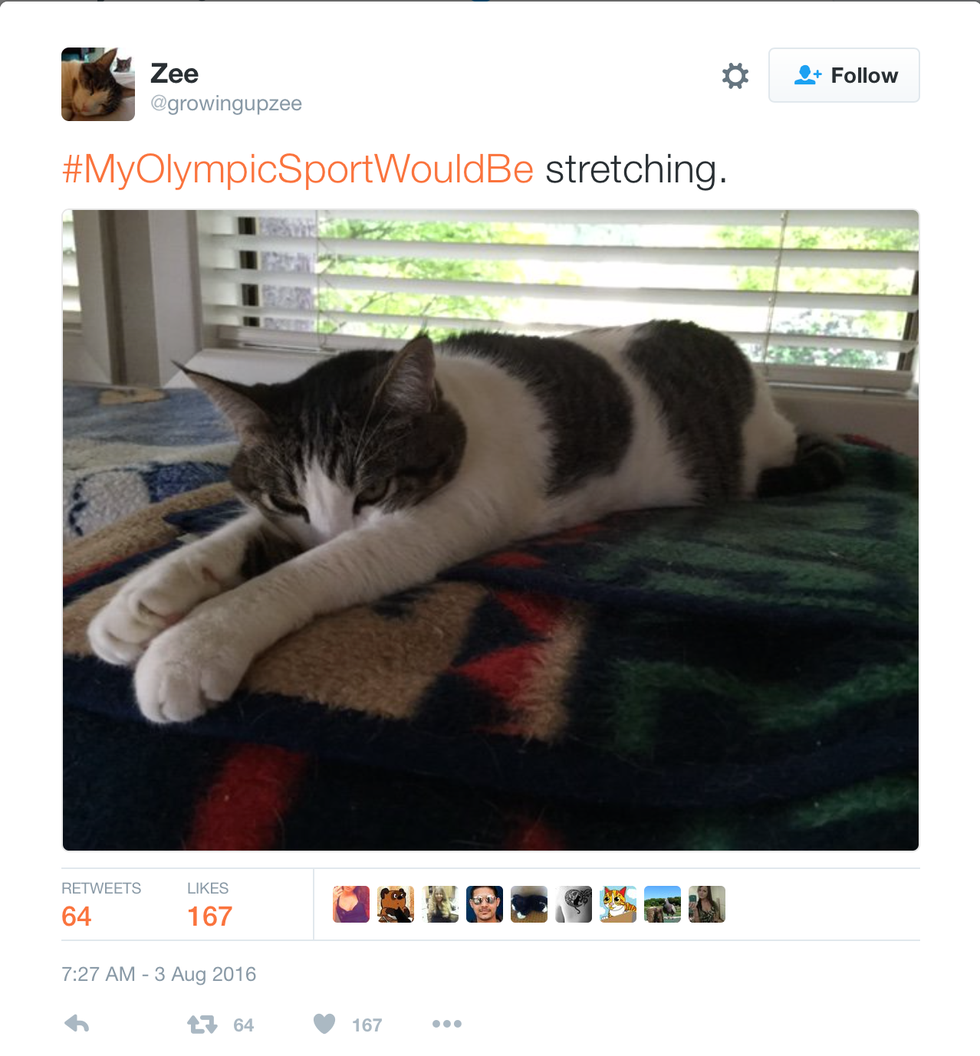View the 64 retweets list
Image resolution: width=980 pixels, height=1056 pixels.
coord(101,904)
